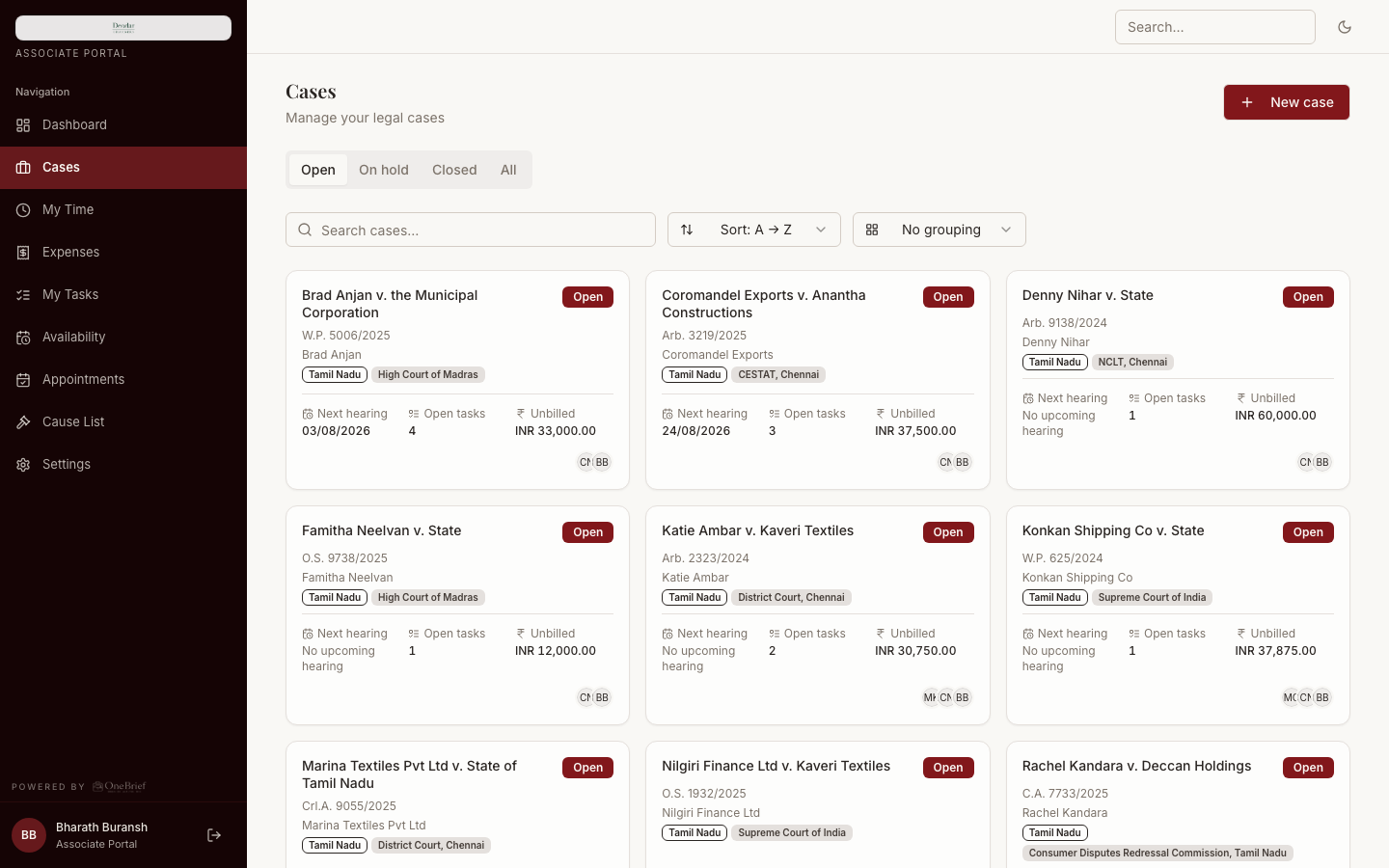The height and width of the screenshot is (868, 1389).
Task: Click CN avatar on Famitha Neelvan card
Action: click(585, 697)
